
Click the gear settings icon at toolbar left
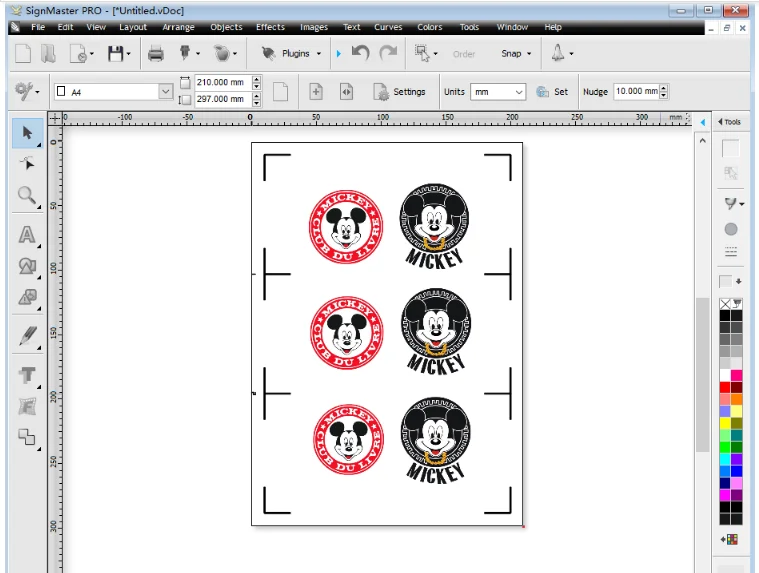tap(23, 90)
